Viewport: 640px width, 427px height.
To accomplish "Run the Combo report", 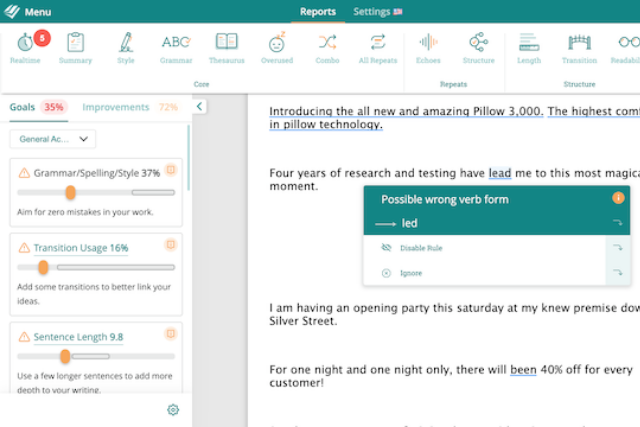I will (x=327, y=48).
